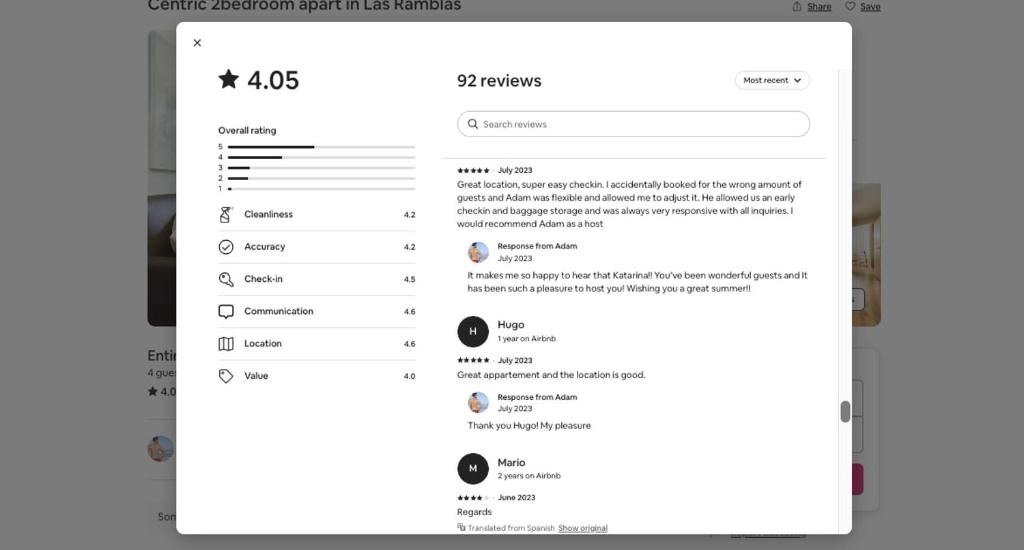This screenshot has height=550, width=1024.
Task: Open Hugo's profile avatar
Action: pos(473,332)
